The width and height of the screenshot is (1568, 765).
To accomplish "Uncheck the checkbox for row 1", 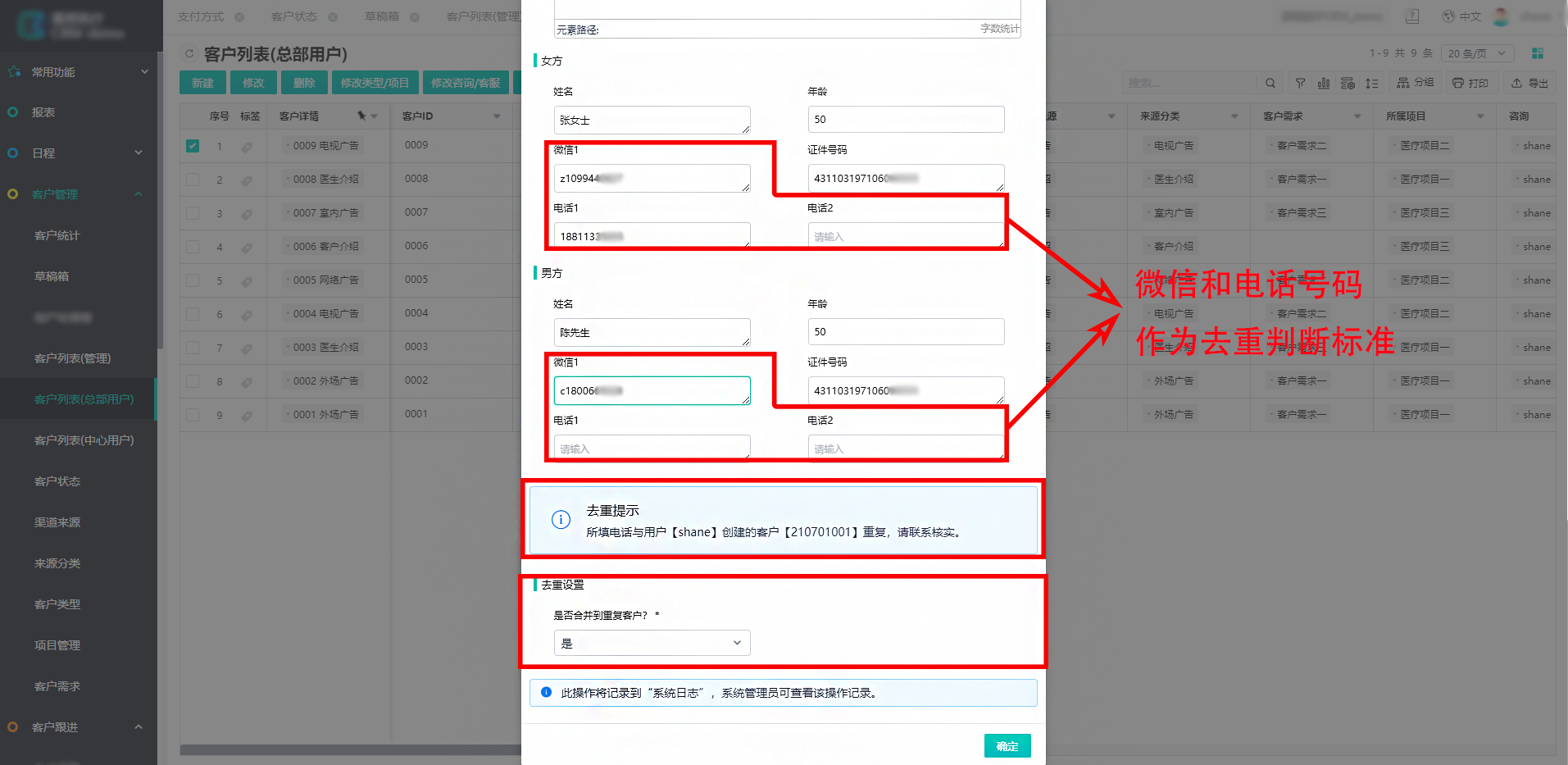I will pyautogui.click(x=193, y=146).
